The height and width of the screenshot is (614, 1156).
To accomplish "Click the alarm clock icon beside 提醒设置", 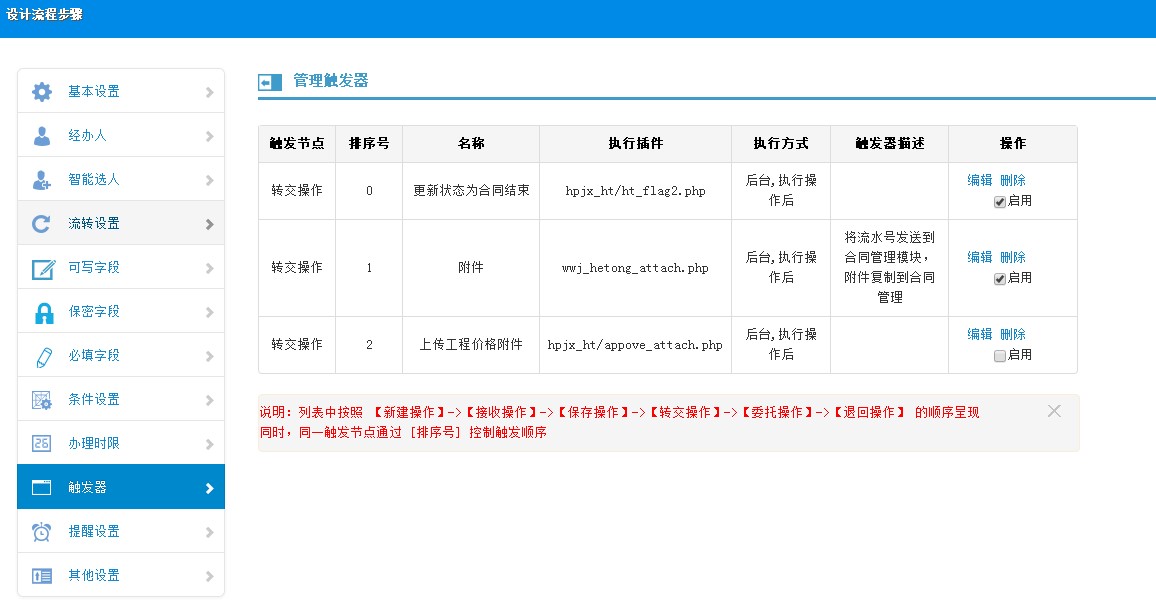I will (42, 531).
